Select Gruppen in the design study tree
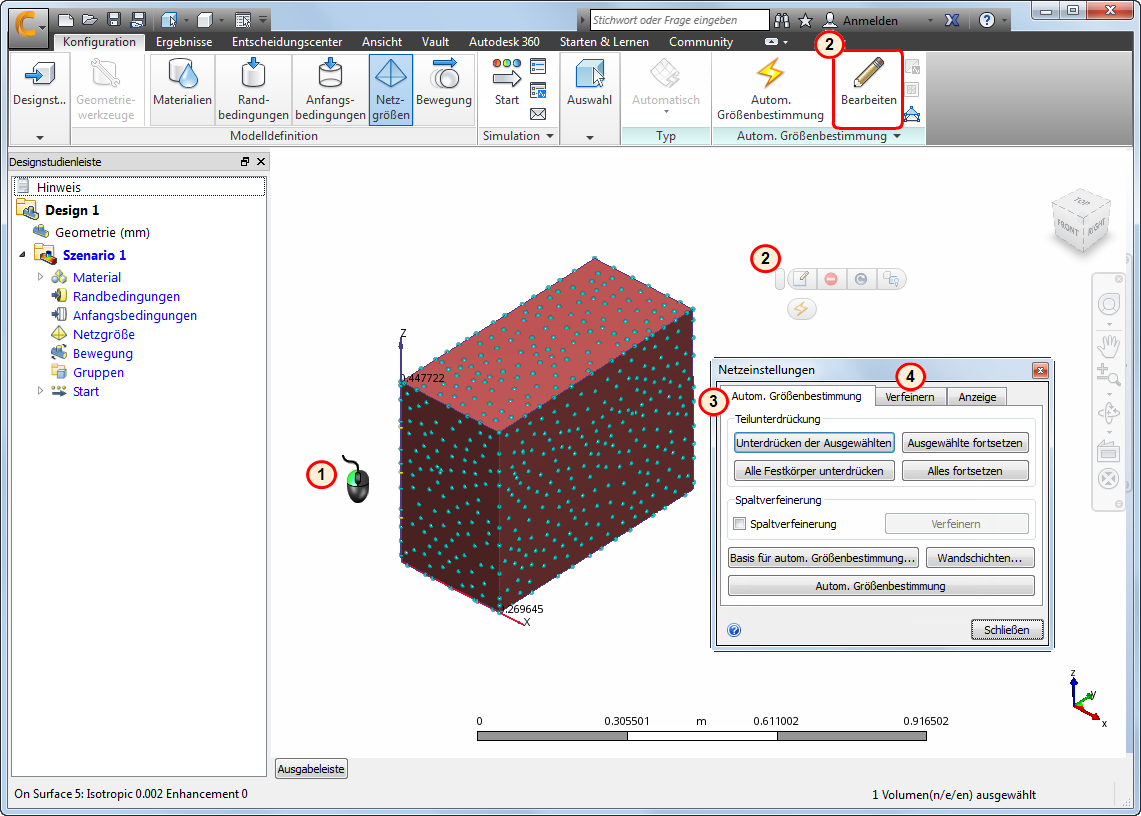 point(98,372)
